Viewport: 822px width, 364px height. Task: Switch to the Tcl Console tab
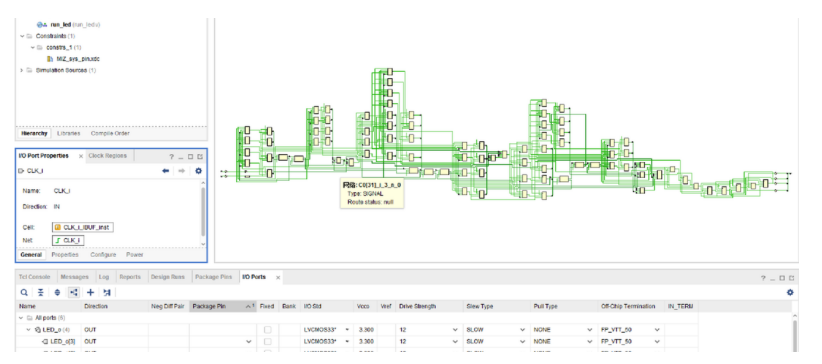point(35,277)
